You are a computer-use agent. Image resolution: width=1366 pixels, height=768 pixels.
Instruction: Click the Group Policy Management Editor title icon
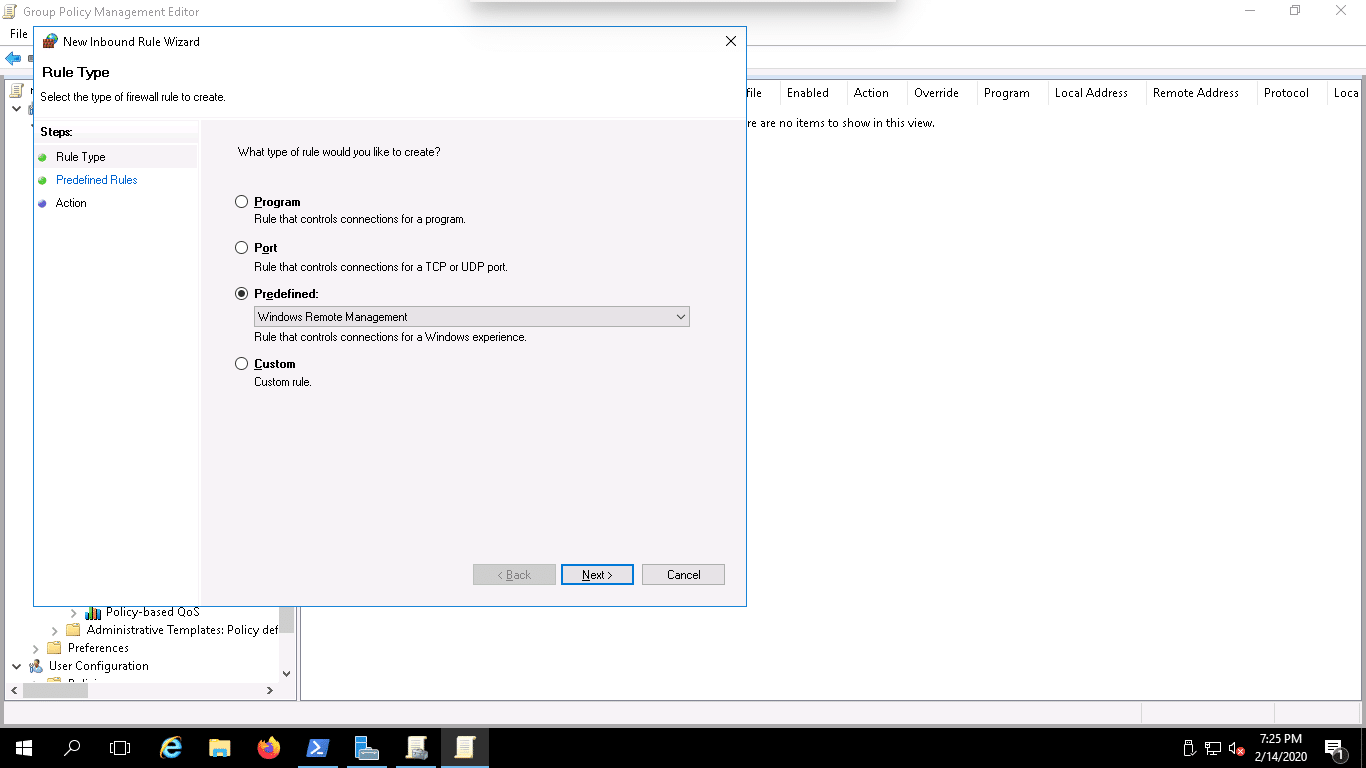(11, 12)
